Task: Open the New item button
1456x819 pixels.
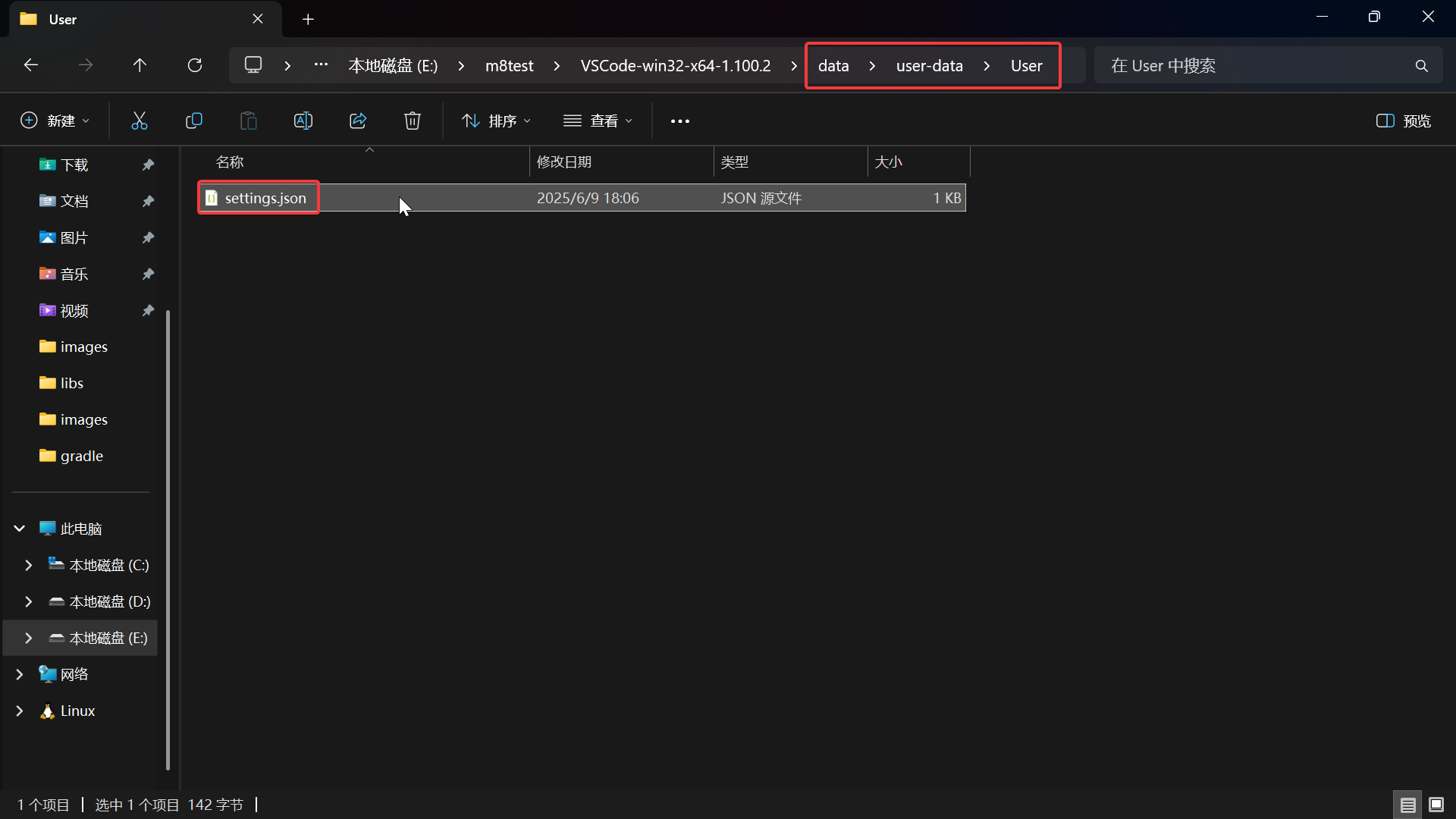Action: 55,121
